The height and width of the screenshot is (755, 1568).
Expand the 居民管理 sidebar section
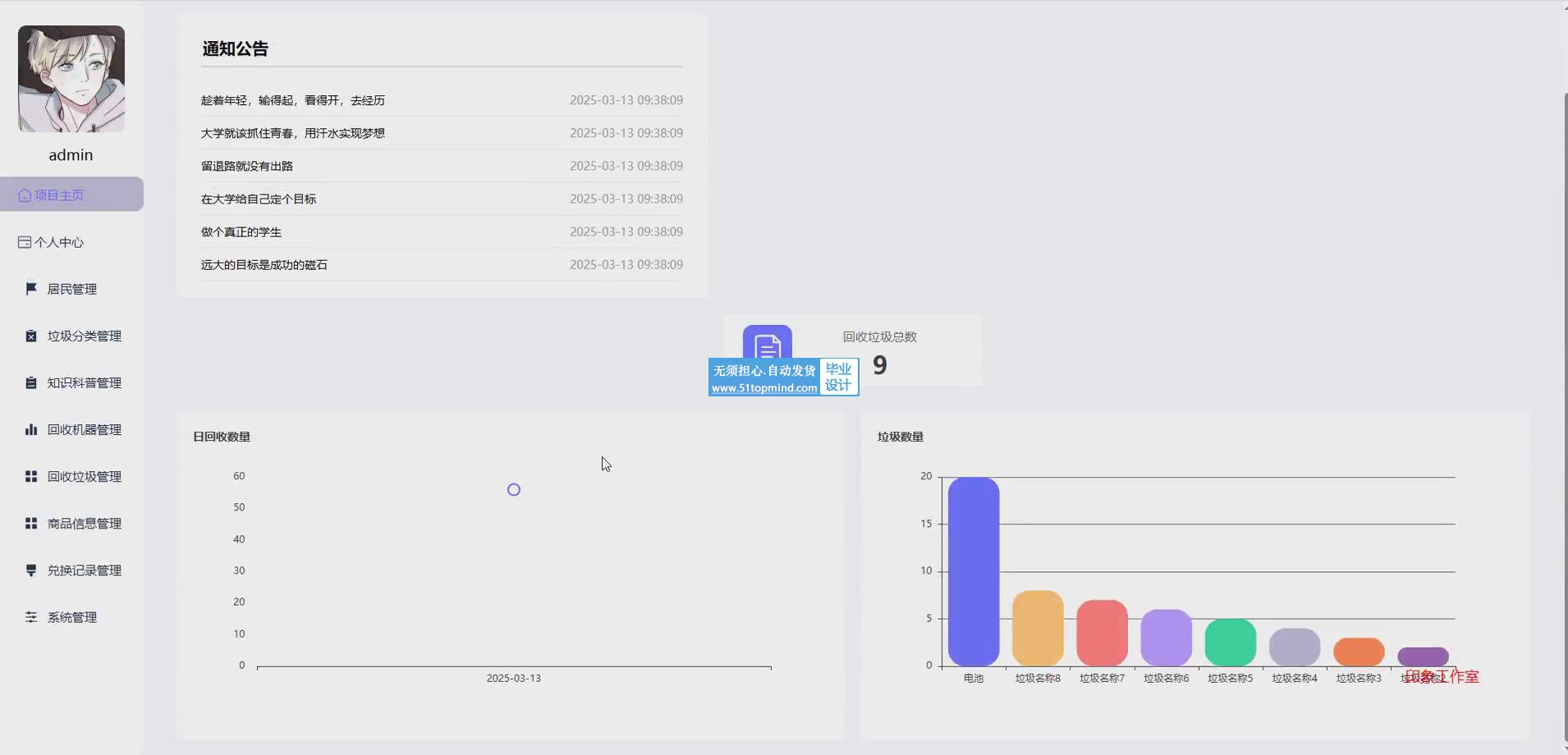coord(72,289)
